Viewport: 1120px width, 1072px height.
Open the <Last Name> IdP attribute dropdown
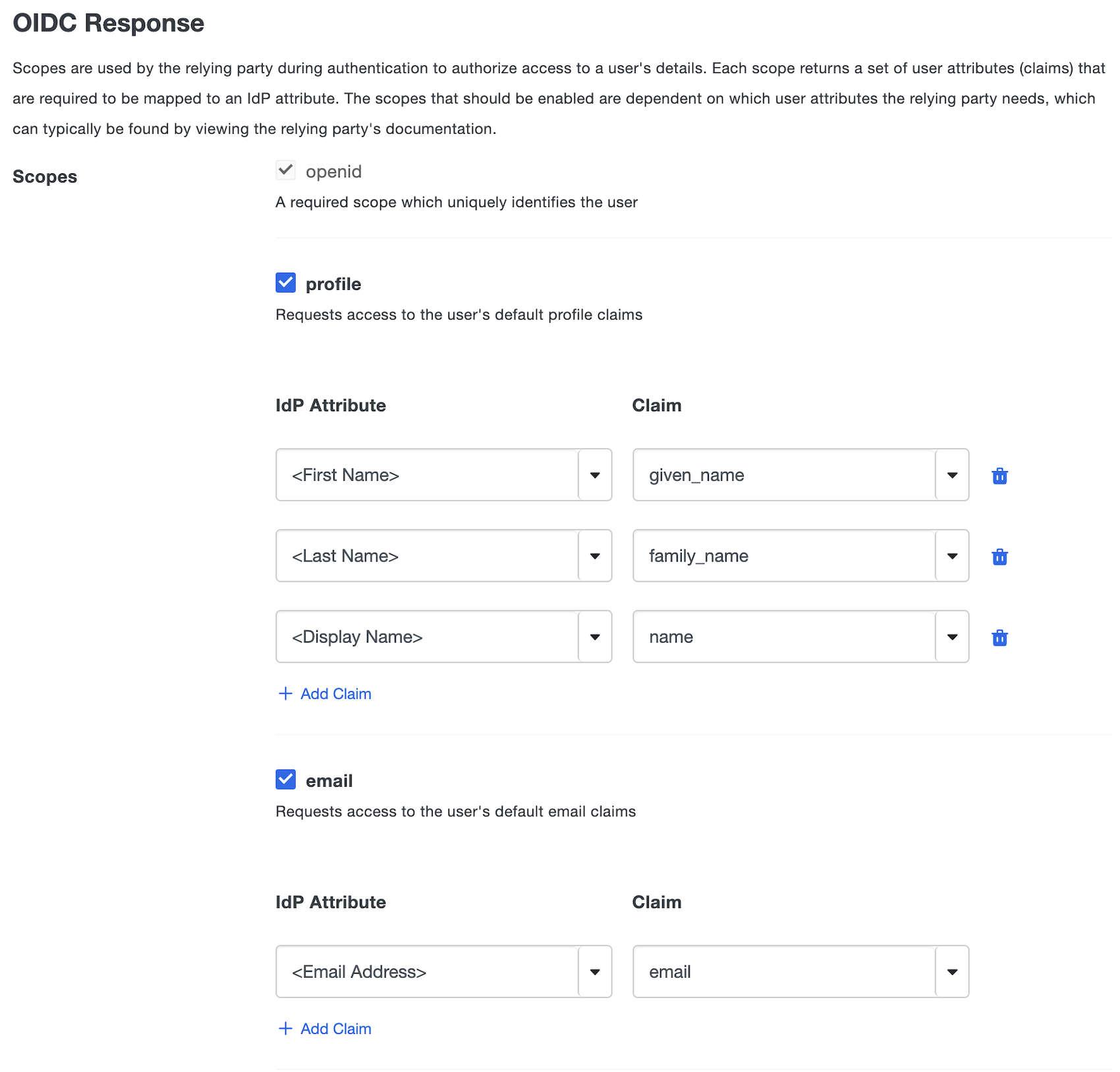click(x=595, y=556)
